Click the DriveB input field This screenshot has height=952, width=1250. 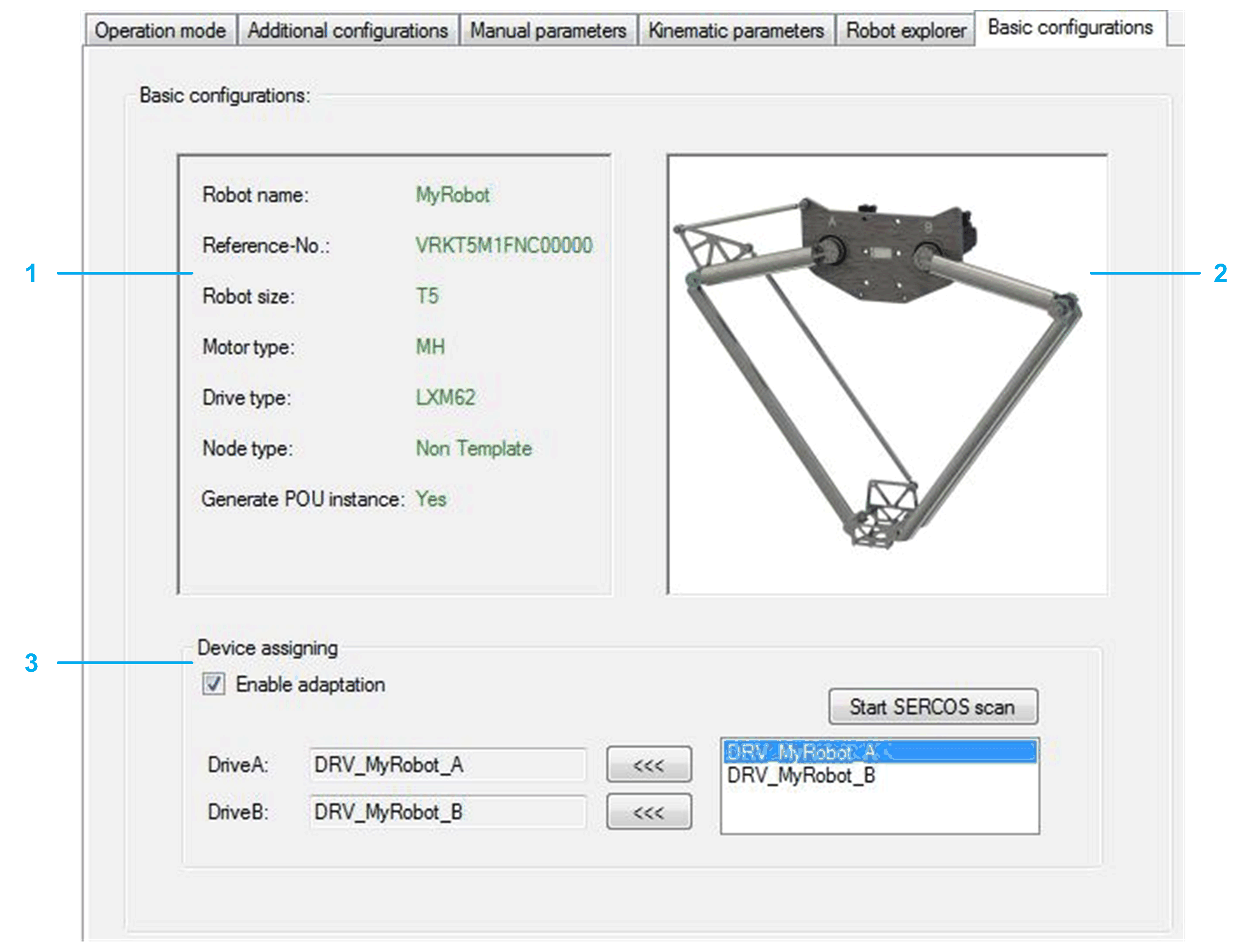click(x=447, y=813)
